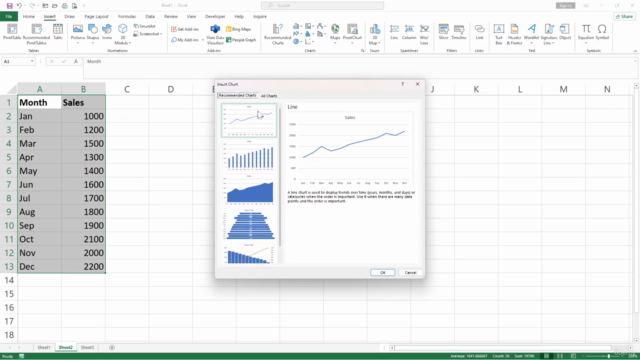Insert a SmartArt graphic
The height and width of the screenshot is (360, 640).
(145, 26)
